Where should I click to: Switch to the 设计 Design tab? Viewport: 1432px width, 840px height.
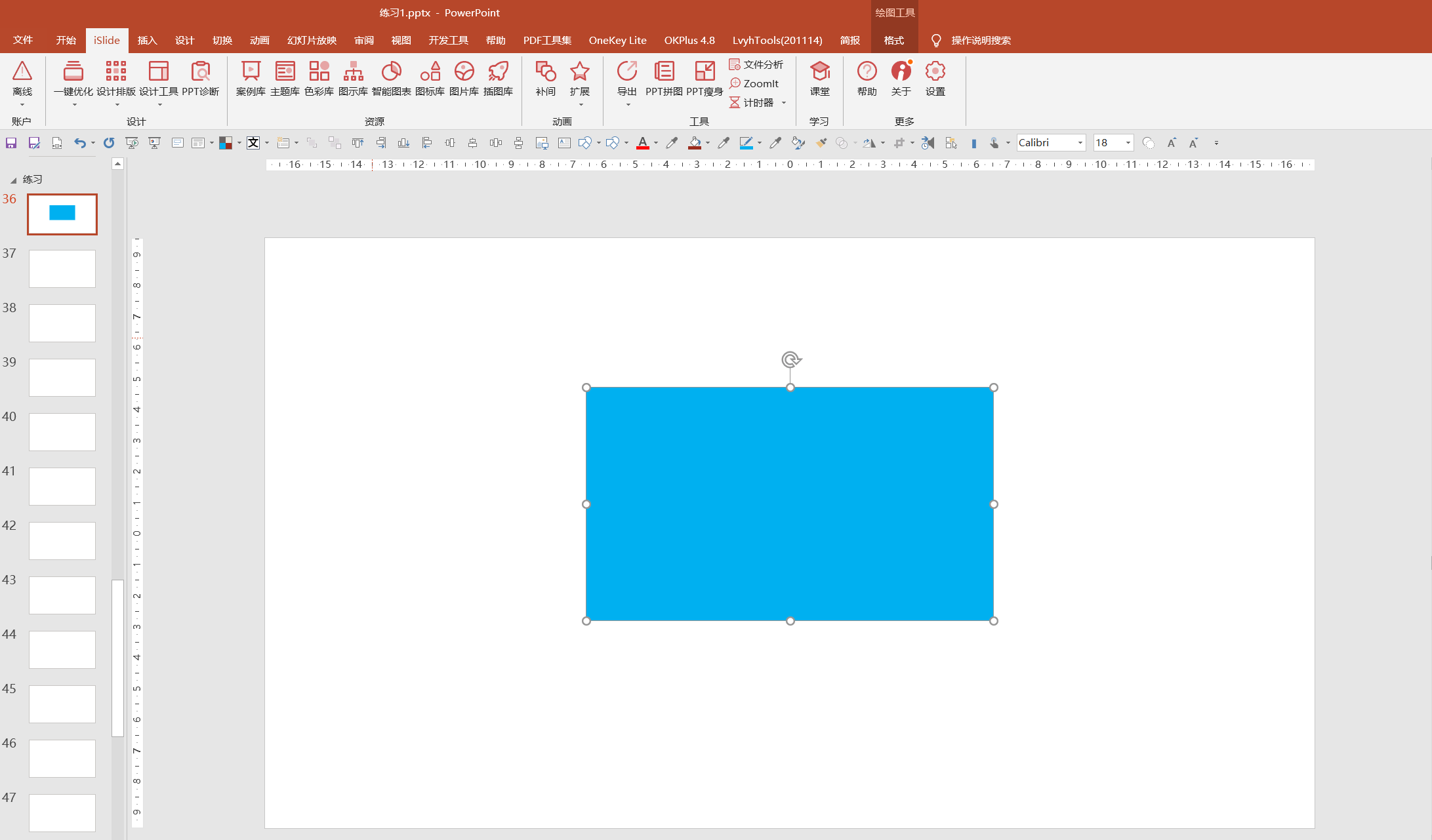tap(184, 41)
